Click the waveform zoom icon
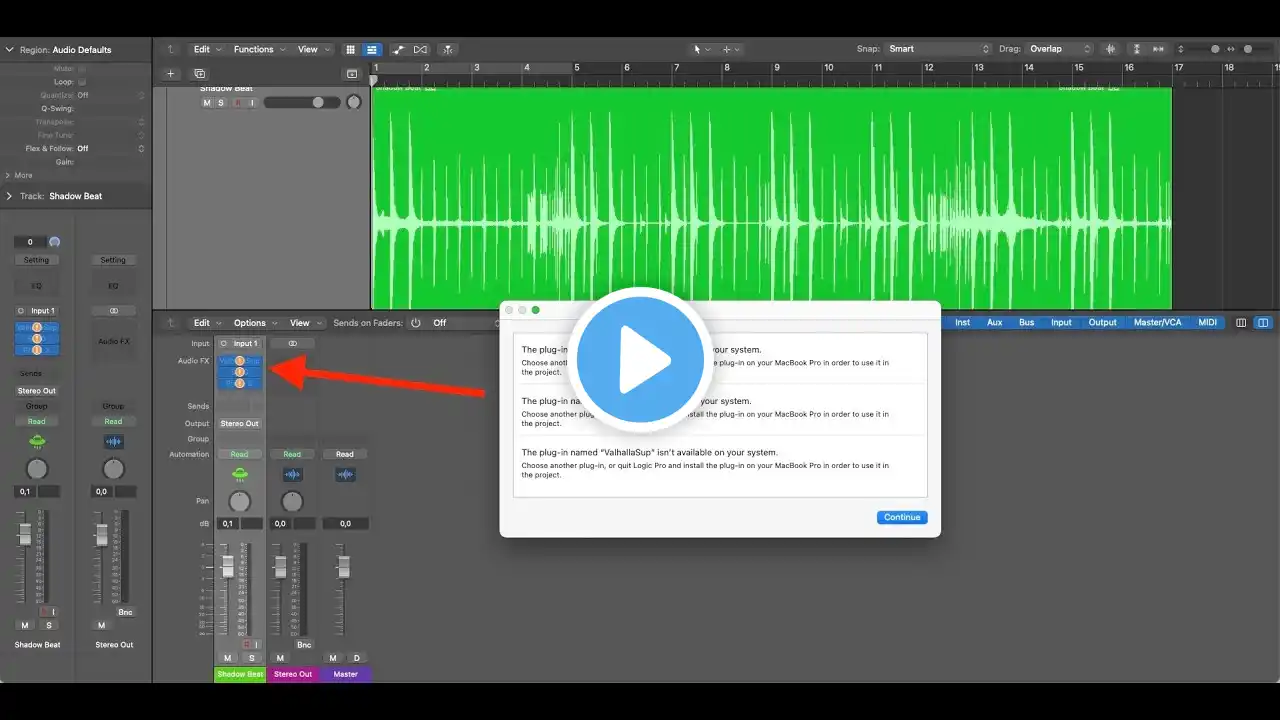 click(x=1110, y=49)
